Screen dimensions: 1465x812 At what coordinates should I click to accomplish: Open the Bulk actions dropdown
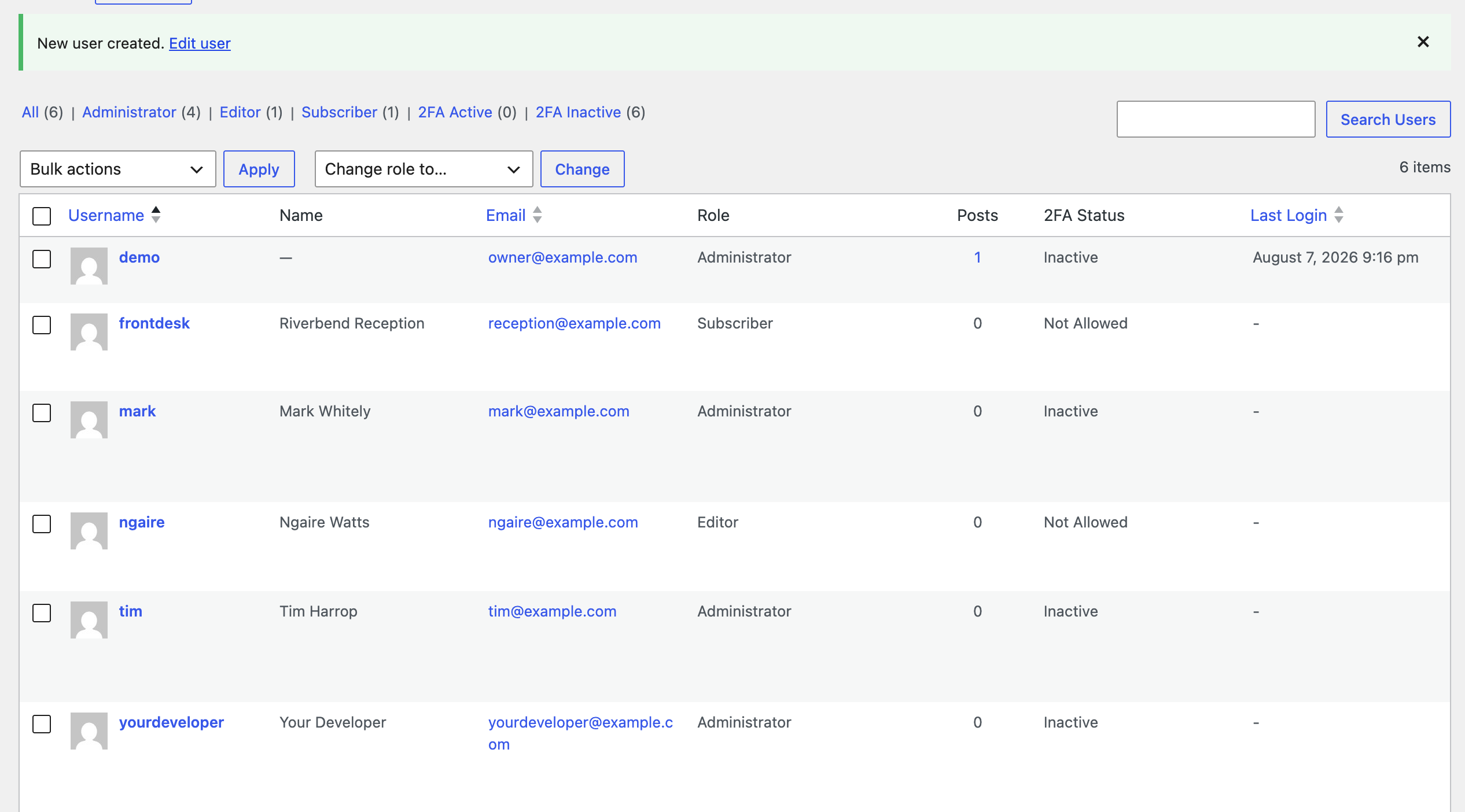point(118,169)
